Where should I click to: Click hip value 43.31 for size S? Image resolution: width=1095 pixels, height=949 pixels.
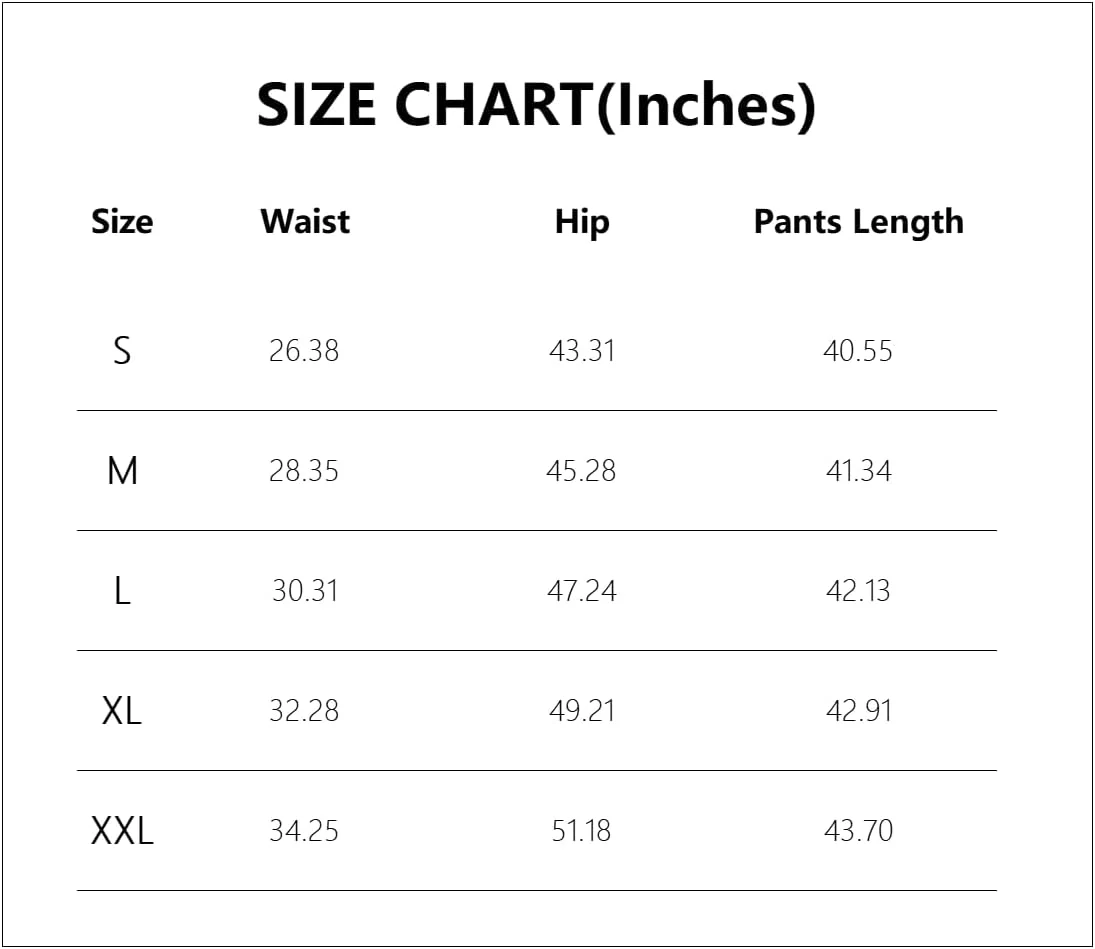[x=582, y=351]
